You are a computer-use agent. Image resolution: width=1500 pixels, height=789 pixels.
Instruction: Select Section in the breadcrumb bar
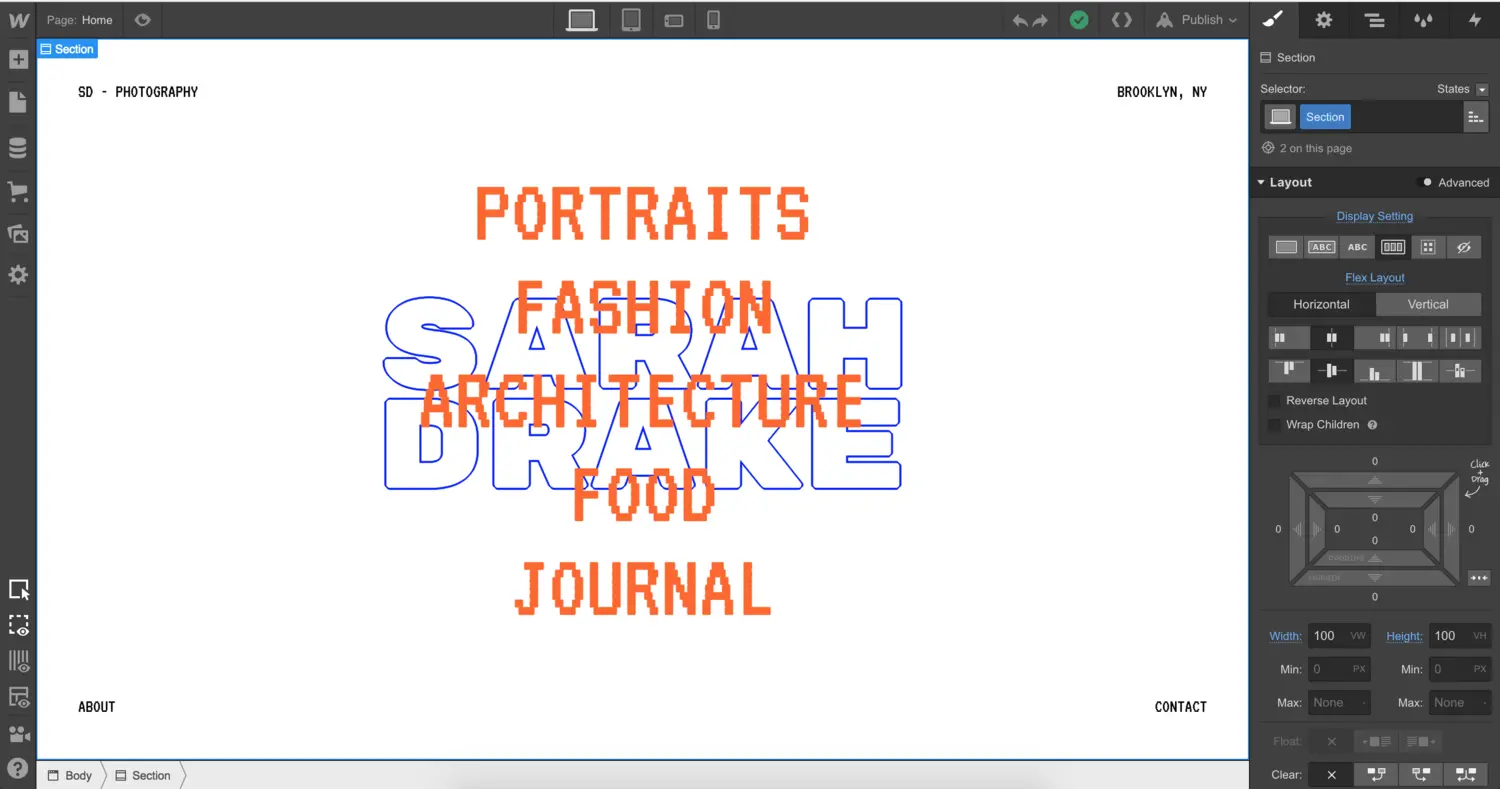(142, 775)
